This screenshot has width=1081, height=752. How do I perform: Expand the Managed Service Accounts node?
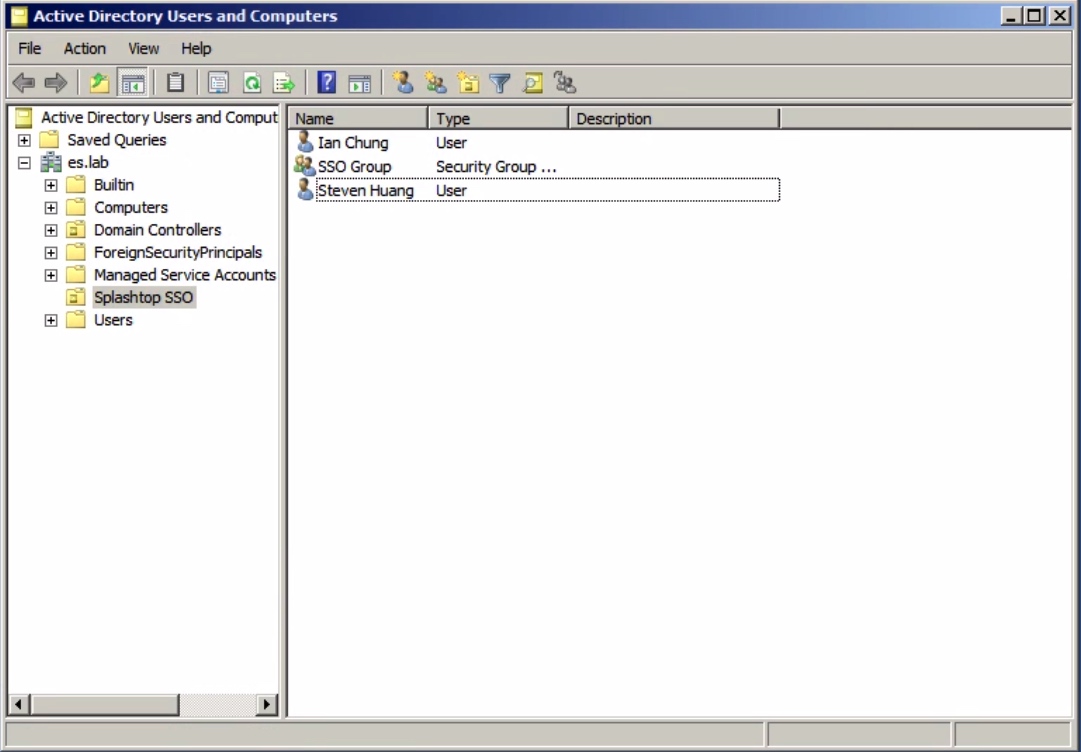[51, 276]
